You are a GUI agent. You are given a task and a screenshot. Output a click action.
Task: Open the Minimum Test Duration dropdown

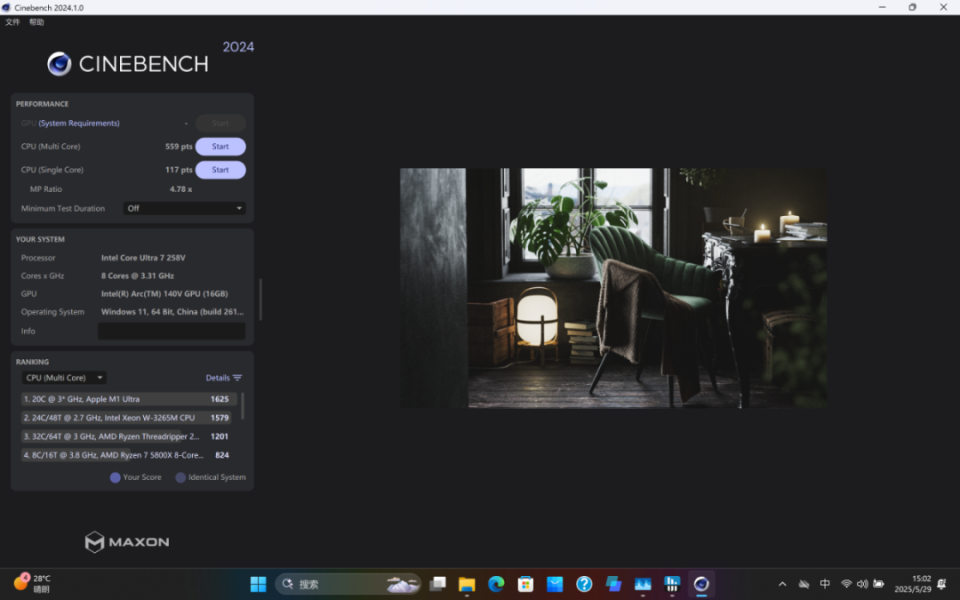184,208
